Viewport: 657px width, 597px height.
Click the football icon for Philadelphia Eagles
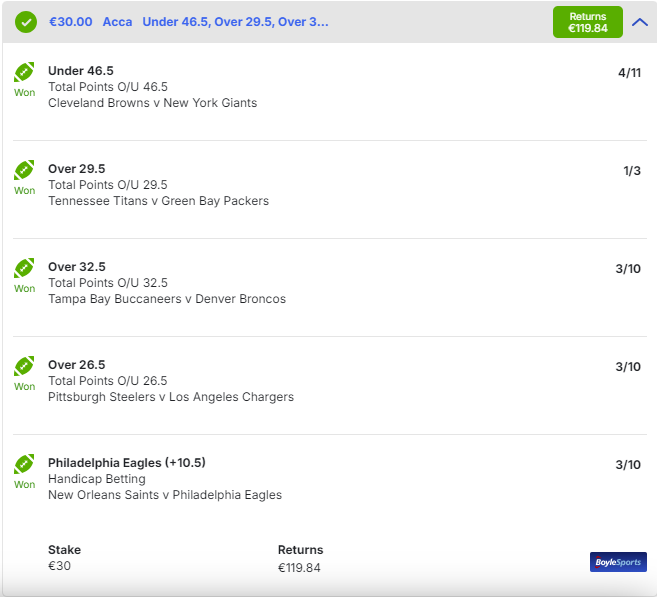tap(24, 464)
